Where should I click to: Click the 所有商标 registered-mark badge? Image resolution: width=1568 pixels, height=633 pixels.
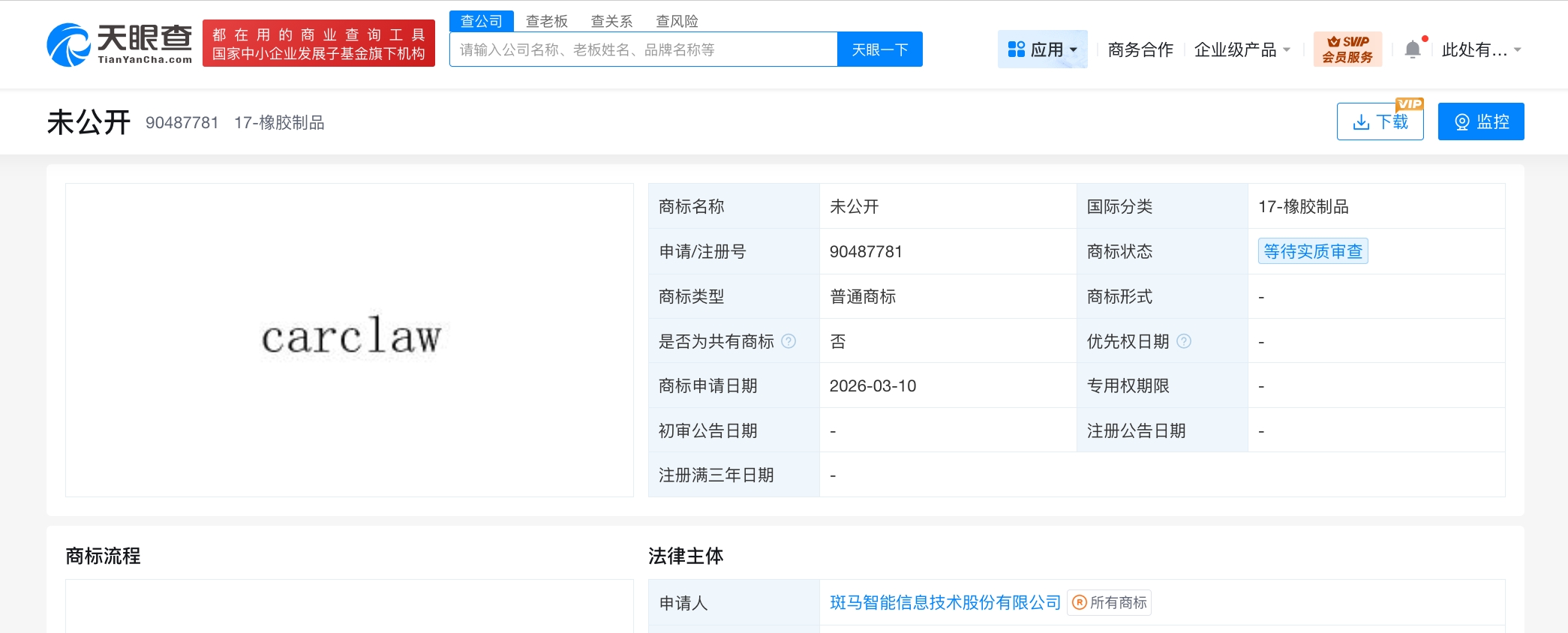tap(1110, 602)
